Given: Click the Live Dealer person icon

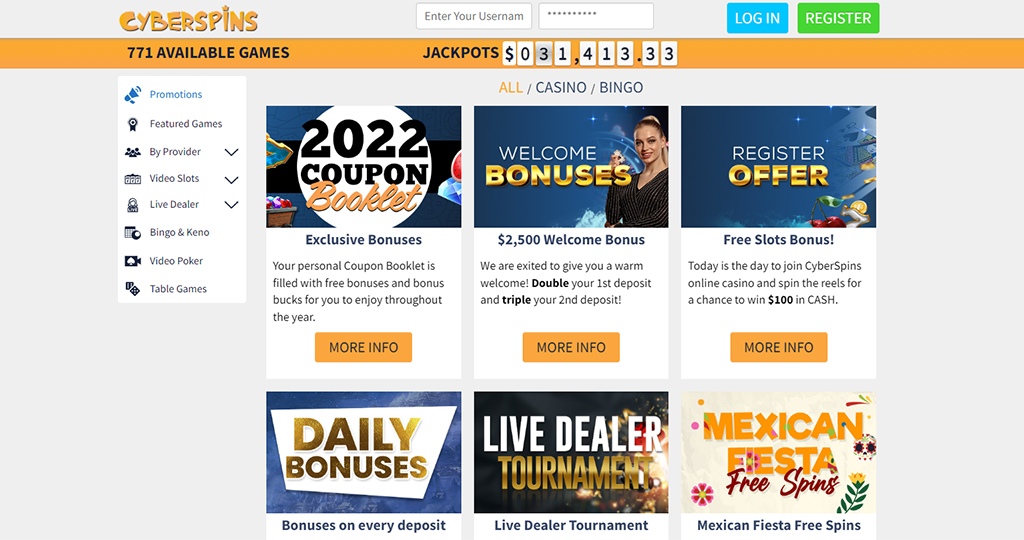Looking at the screenshot, I should tap(133, 205).
